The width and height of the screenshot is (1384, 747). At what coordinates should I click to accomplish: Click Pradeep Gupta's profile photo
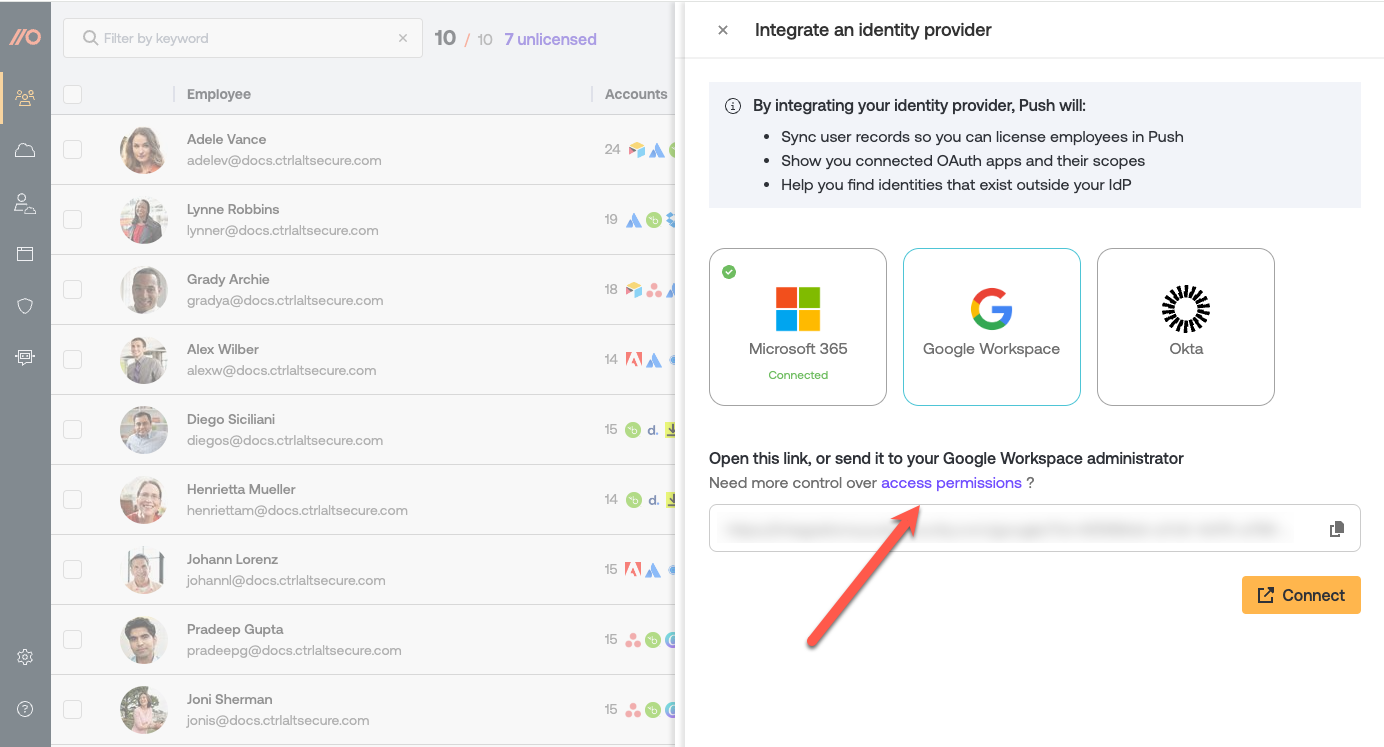pyautogui.click(x=143, y=640)
